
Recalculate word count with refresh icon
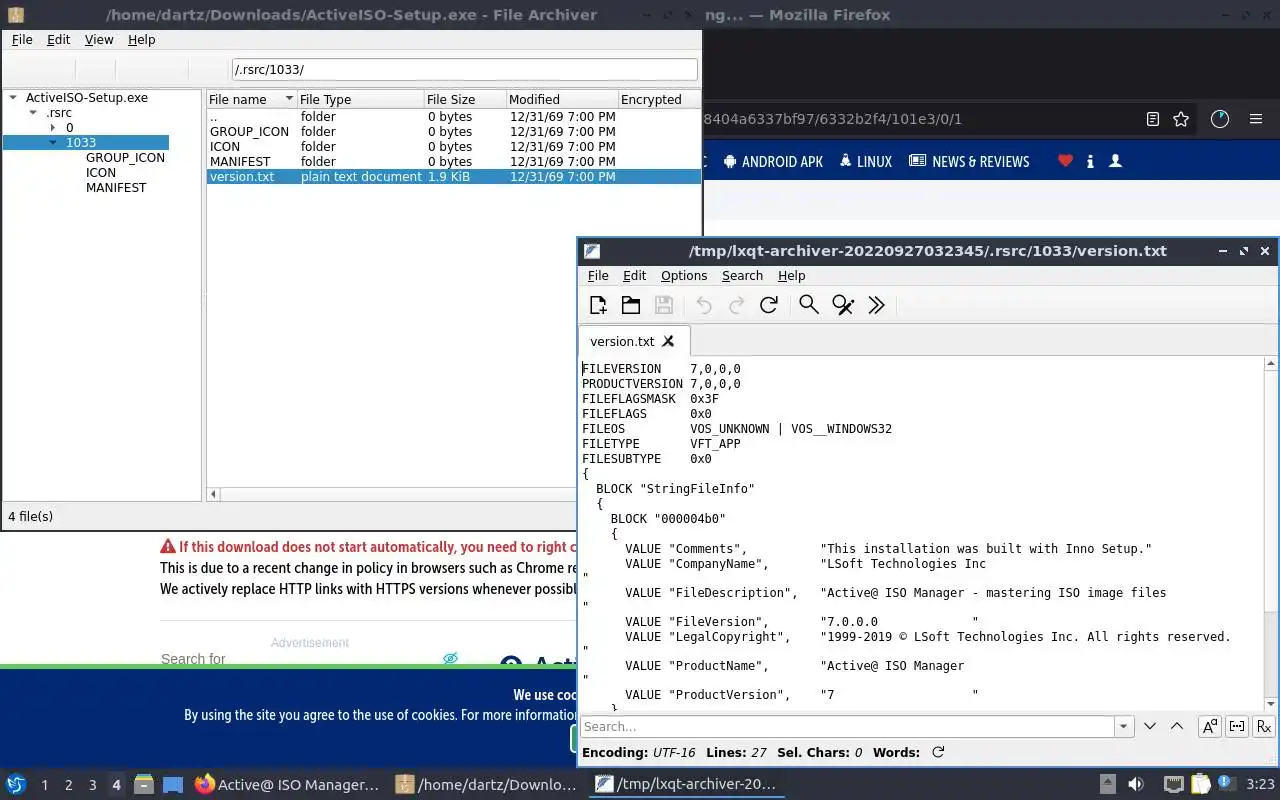point(938,752)
